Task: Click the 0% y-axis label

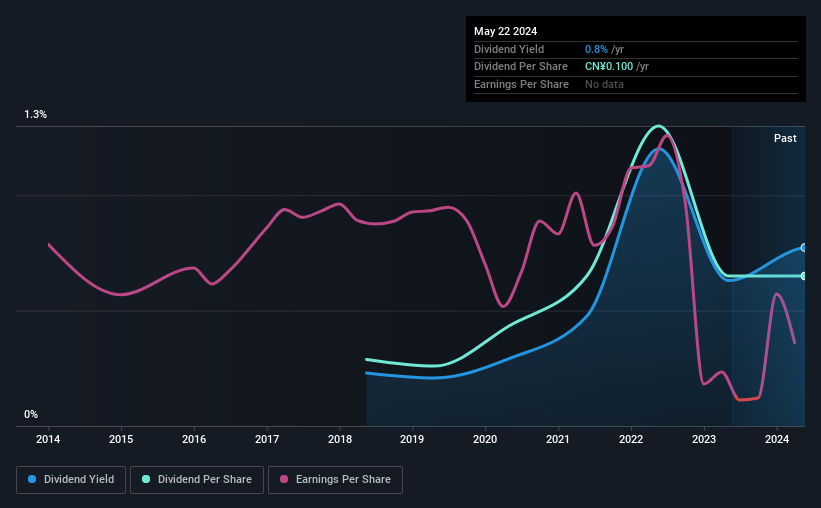Action: coord(31,414)
